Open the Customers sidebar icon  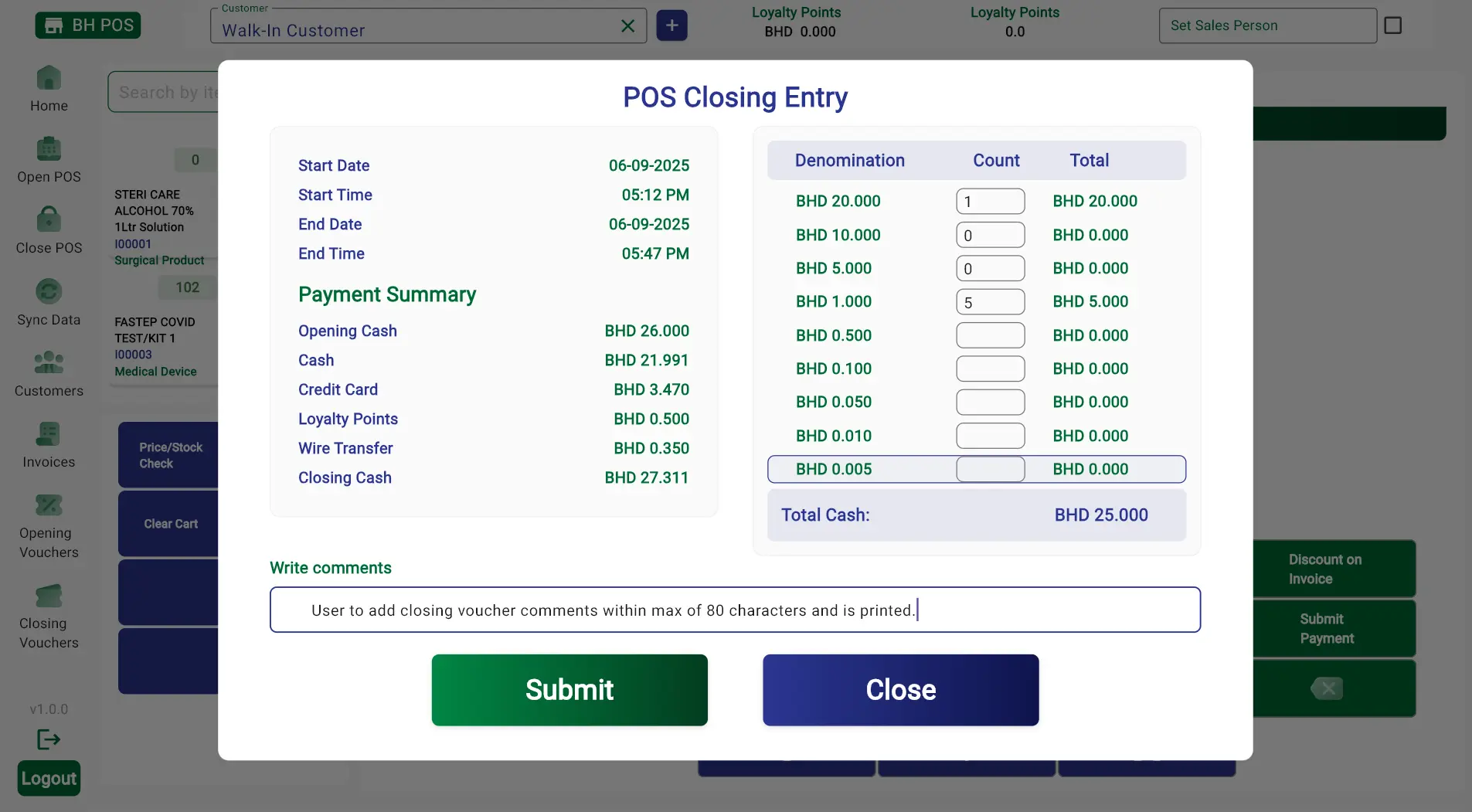49,362
